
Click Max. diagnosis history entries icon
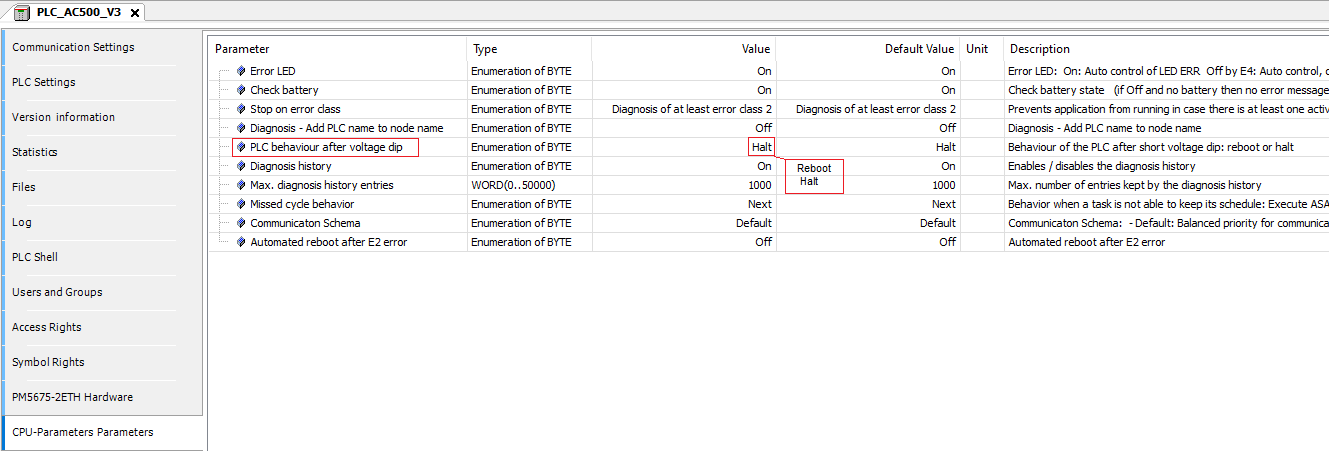pos(240,185)
